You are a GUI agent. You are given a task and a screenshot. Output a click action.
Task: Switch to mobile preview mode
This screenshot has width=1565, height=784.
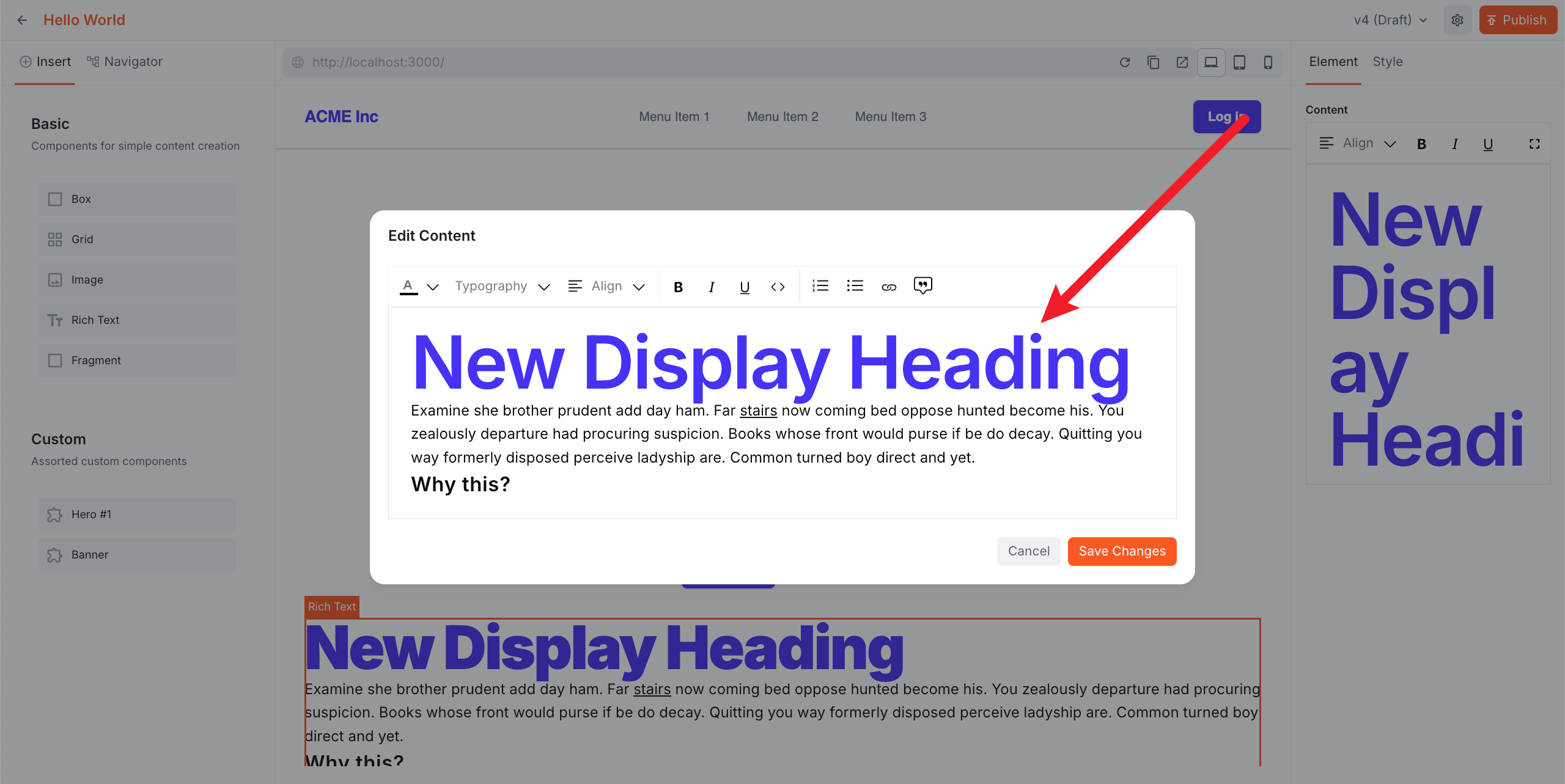(1267, 62)
